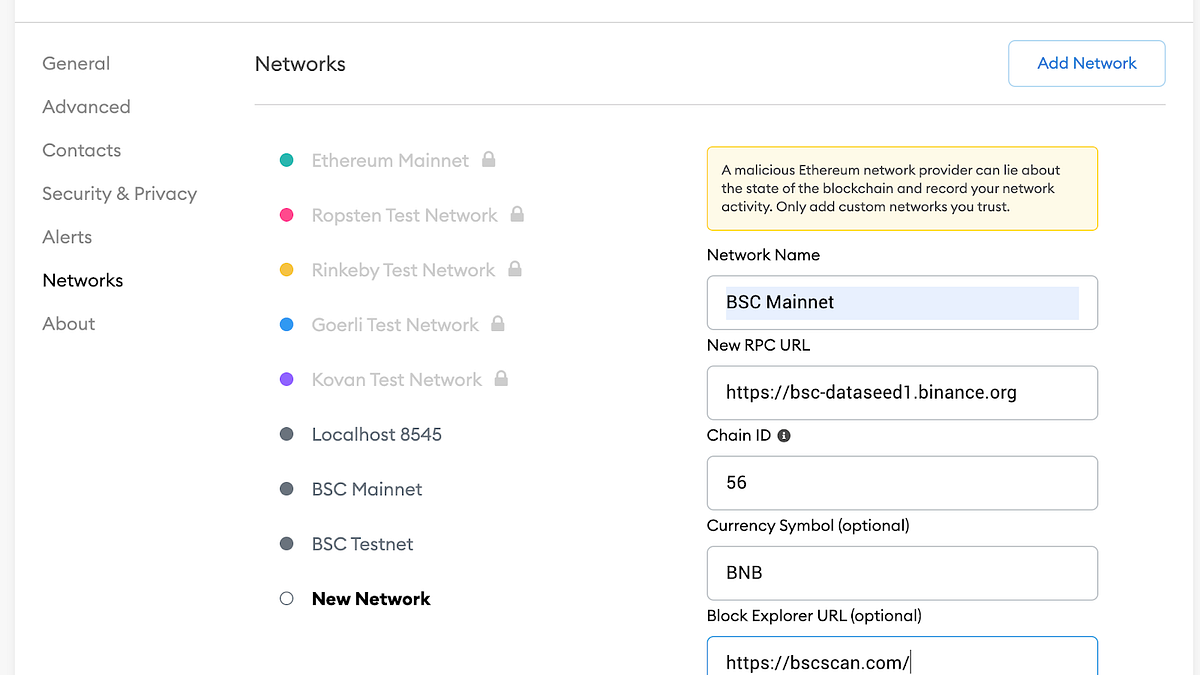Click the Currency Symbol (optional) label
The width and height of the screenshot is (1200, 675).
click(808, 525)
